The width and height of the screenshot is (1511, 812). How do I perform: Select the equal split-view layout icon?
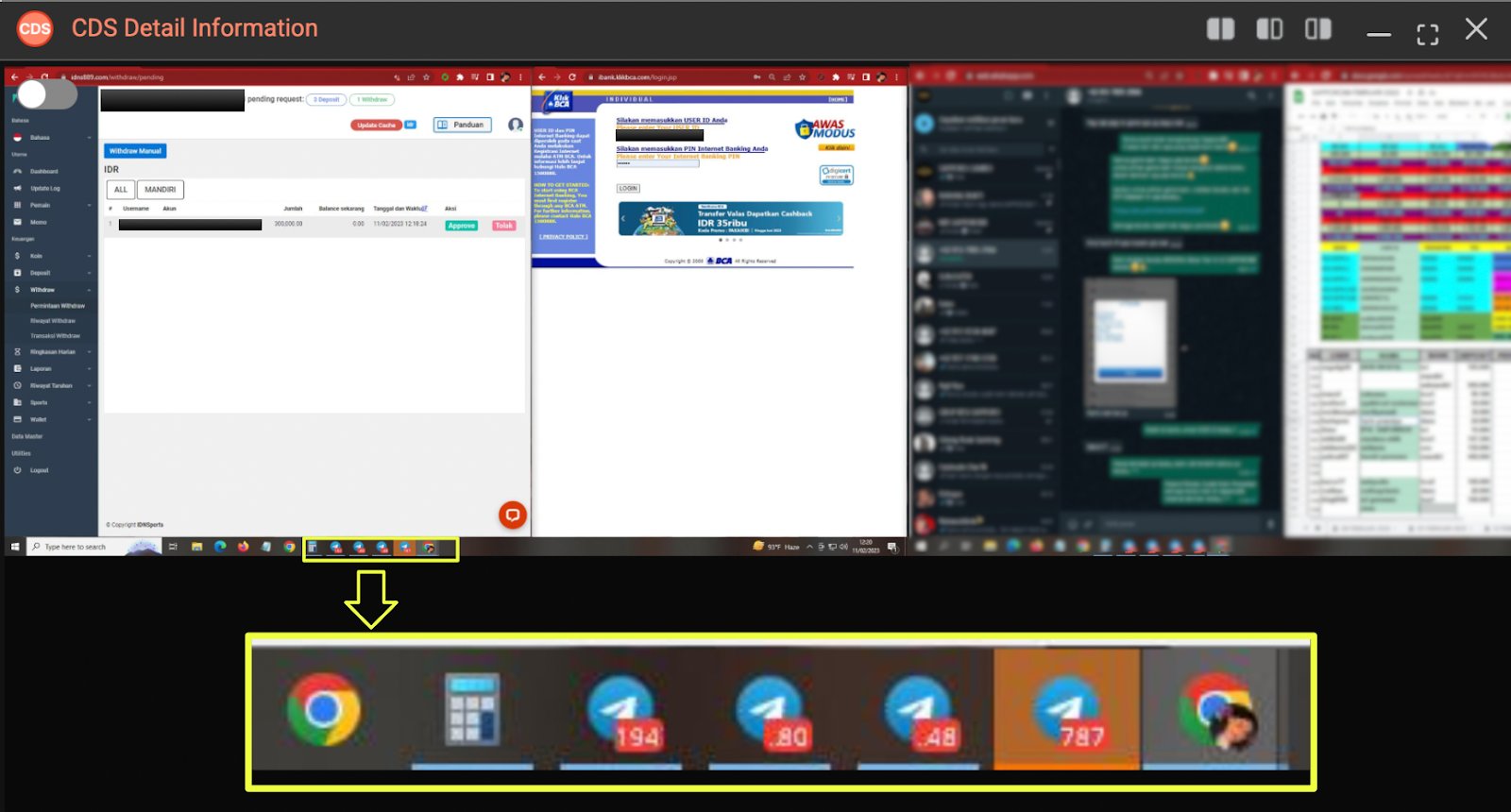(1220, 29)
